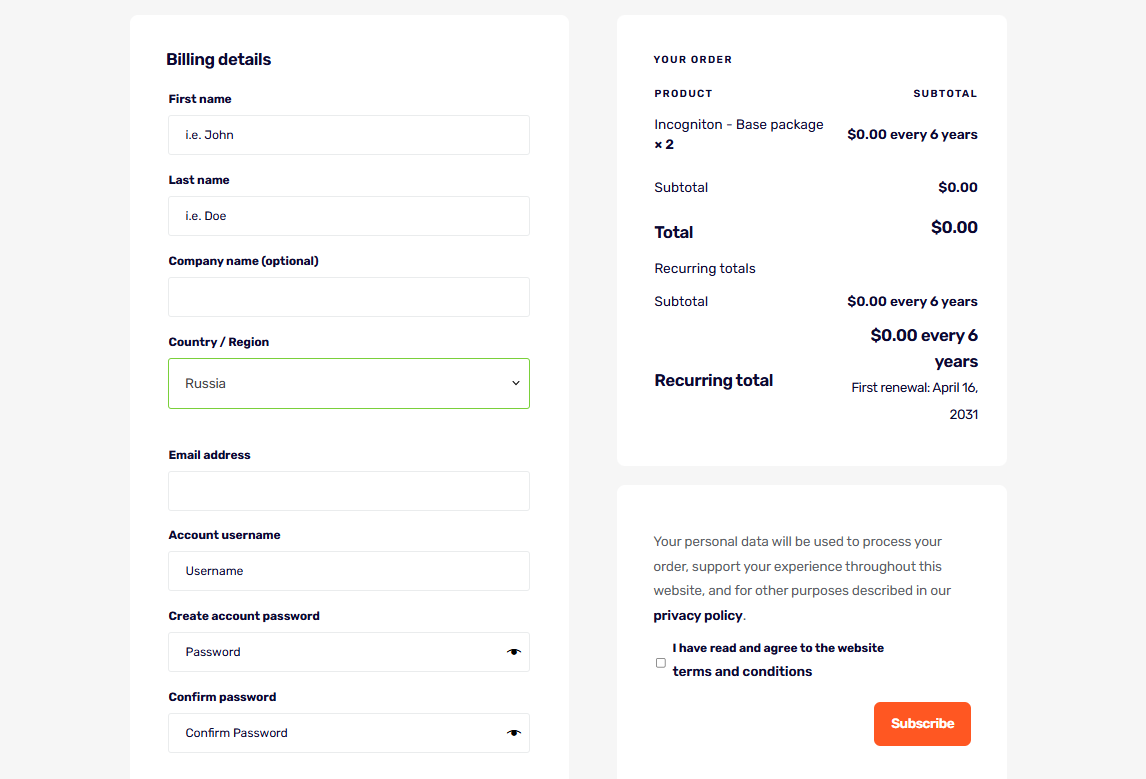Image resolution: width=1146 pixels, height=779 pixels.
Task: Click the Recurring total label
Action: (x=713, y=380)
